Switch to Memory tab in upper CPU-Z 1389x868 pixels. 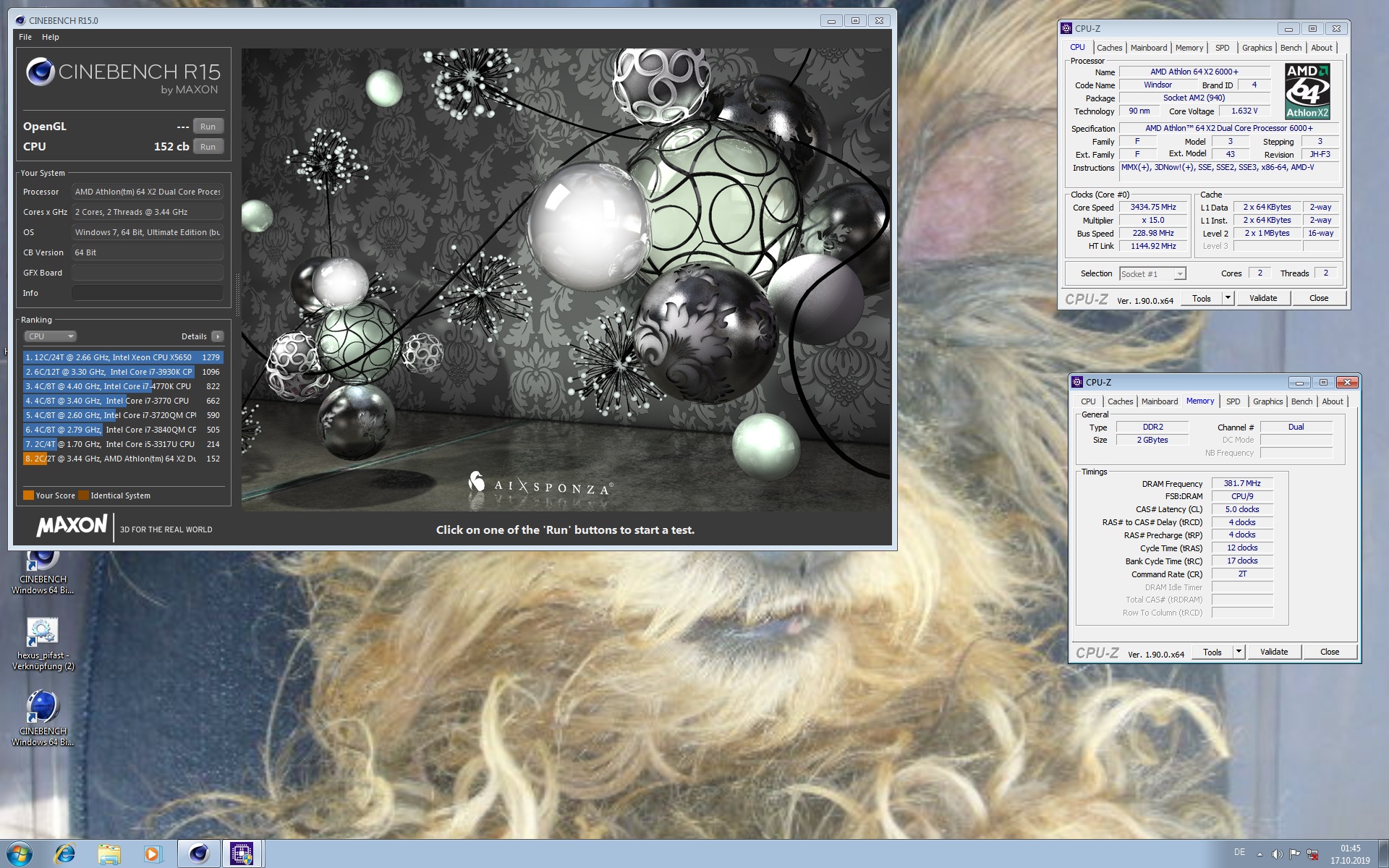click(1189, 48)
